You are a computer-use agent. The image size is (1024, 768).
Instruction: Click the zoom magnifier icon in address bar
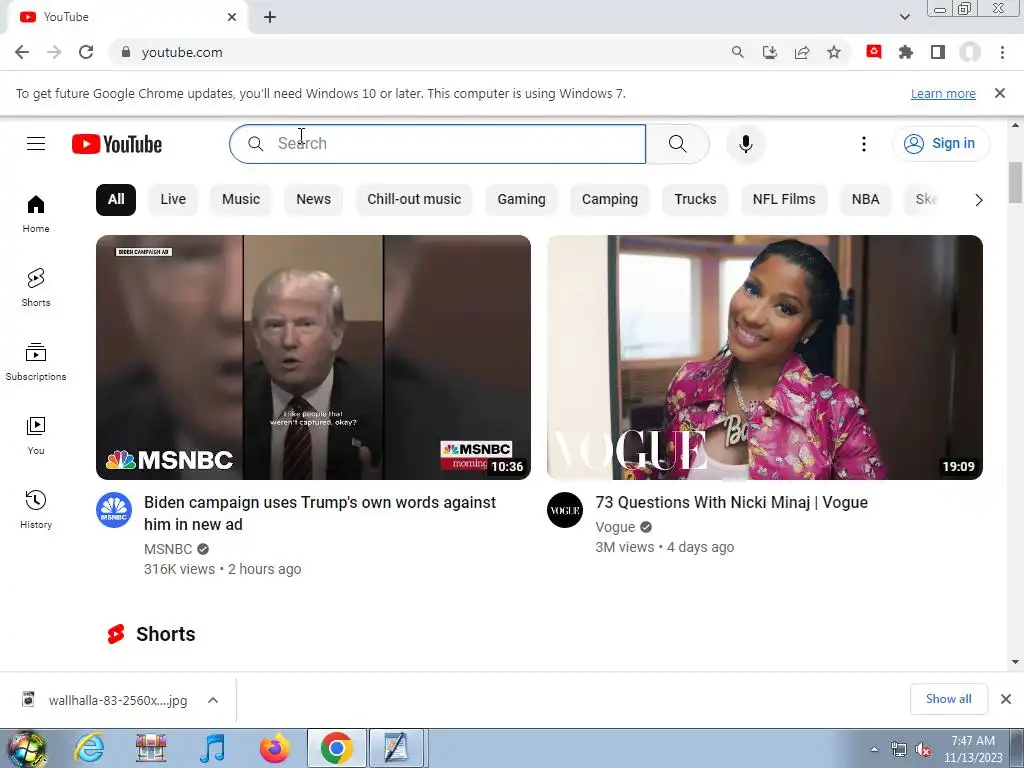[x=738, y=52]
